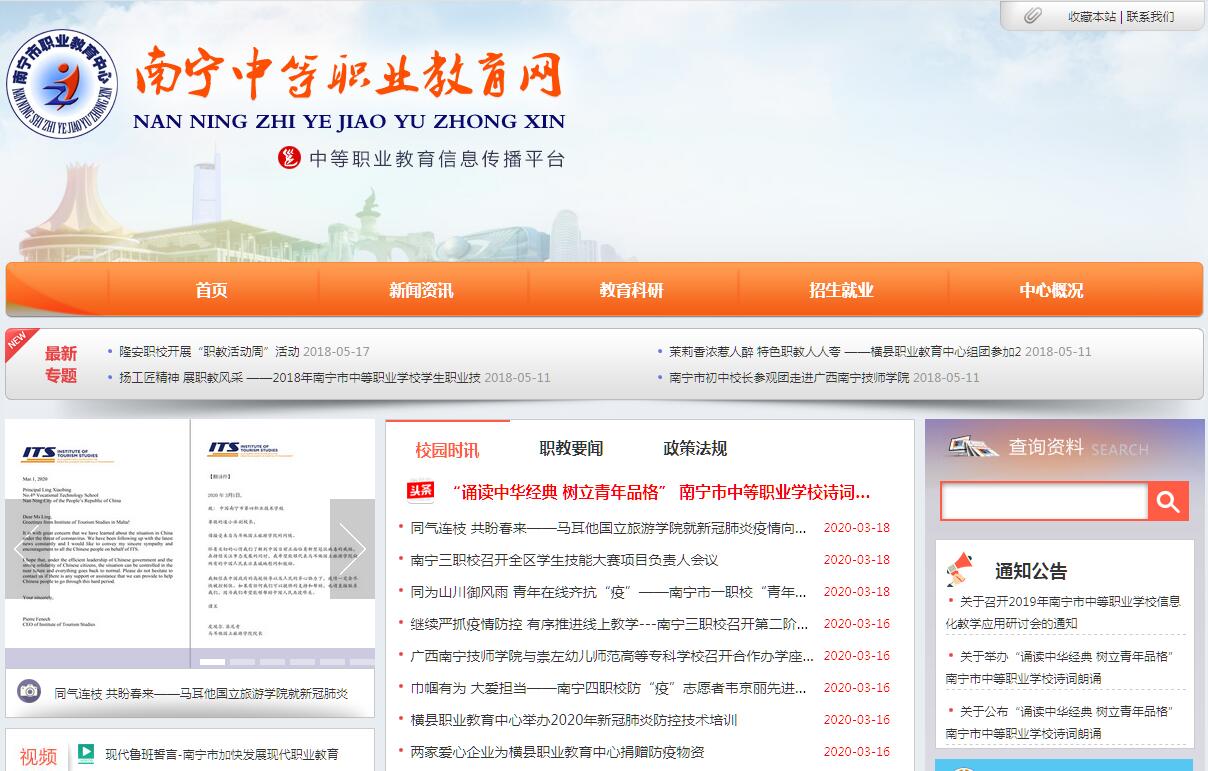The image size is (1208, 771).
Task: Open the 首页 navigation menu item
Action: tap(211, 290)
